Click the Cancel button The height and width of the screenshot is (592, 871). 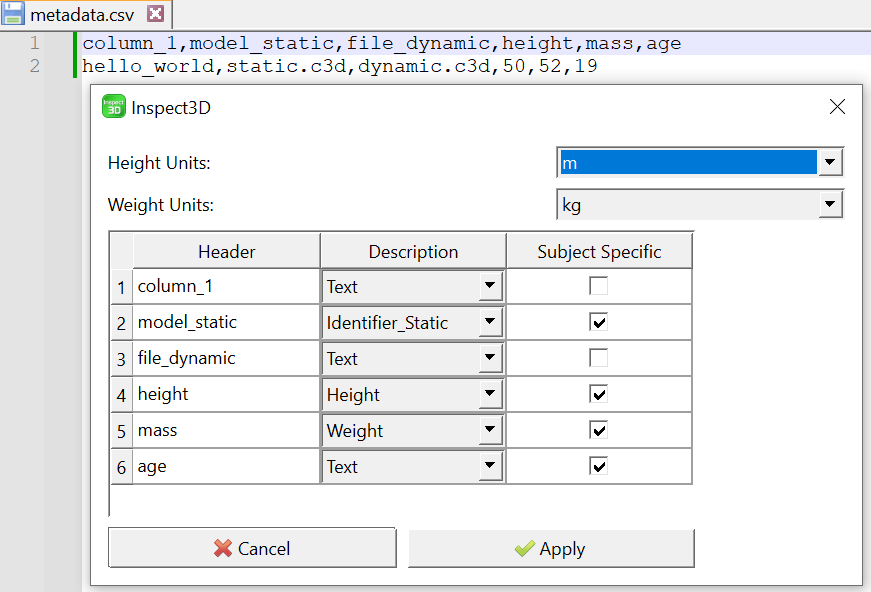(x=252, y=548)
